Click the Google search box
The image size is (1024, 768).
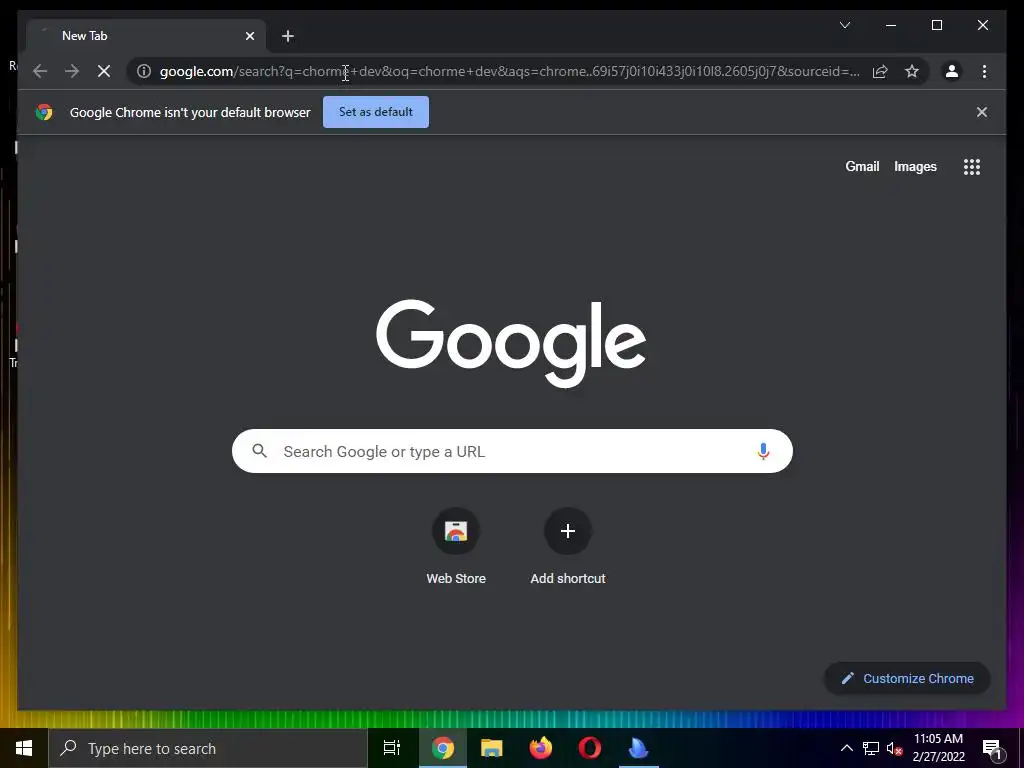pyautogui.click(x=512, y=451)
